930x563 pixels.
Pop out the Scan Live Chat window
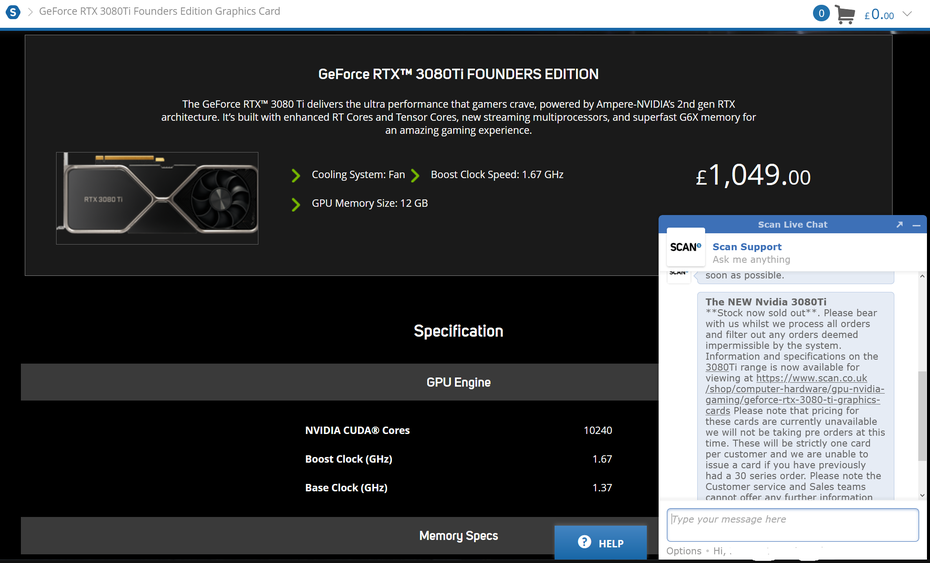click(x=899, y=225)
